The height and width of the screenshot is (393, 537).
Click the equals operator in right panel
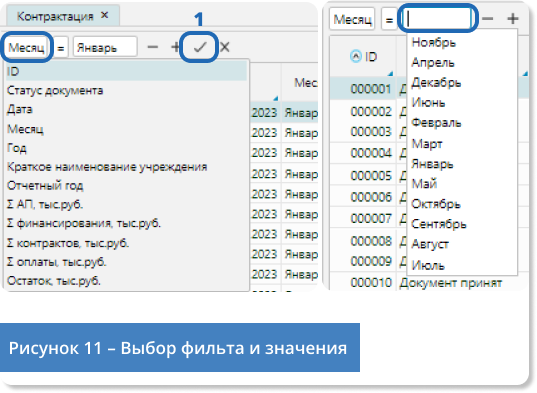[x=389, y=20]
